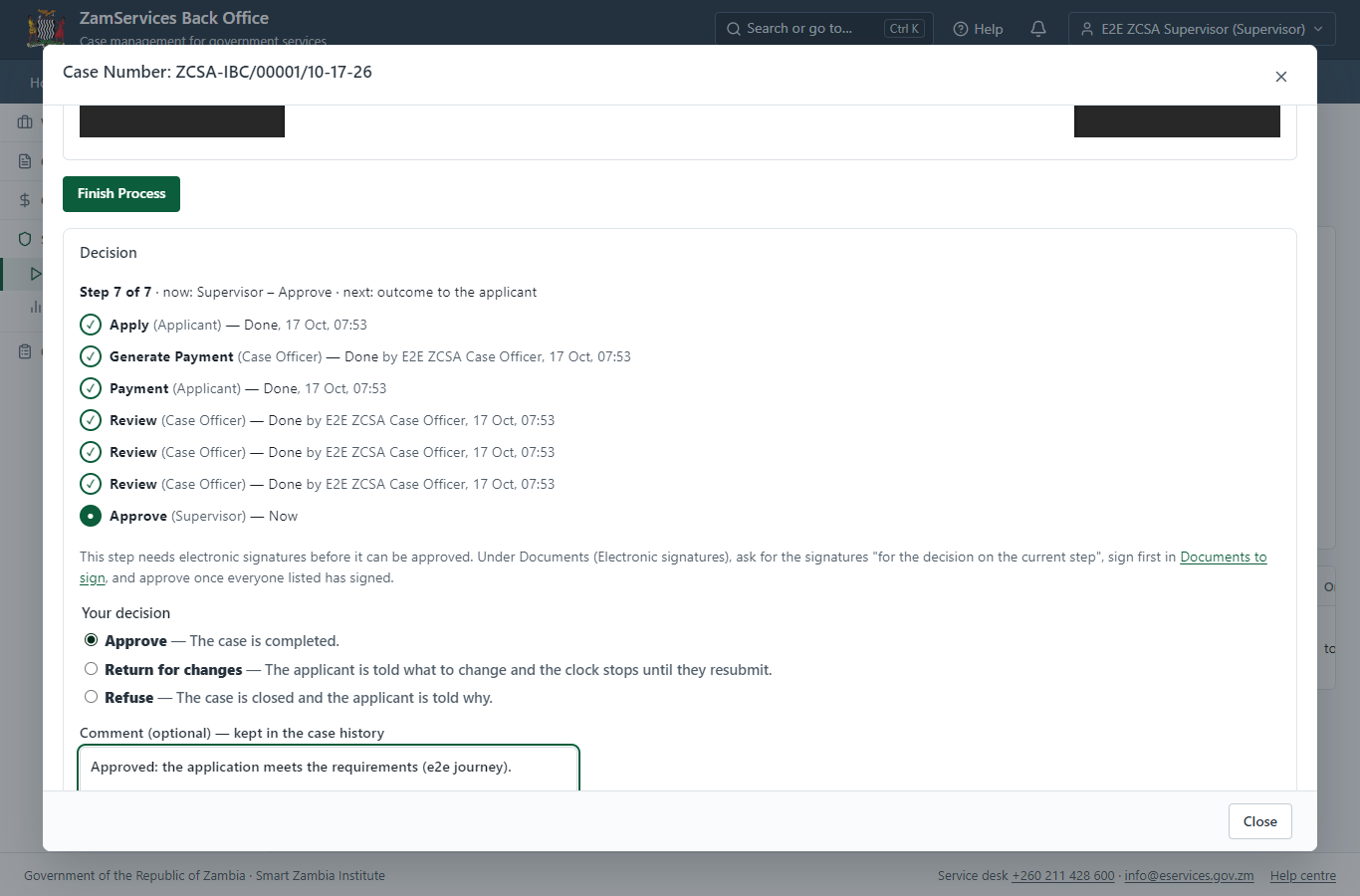
Task: Click the Search or go to field
Action: point(823,29)
